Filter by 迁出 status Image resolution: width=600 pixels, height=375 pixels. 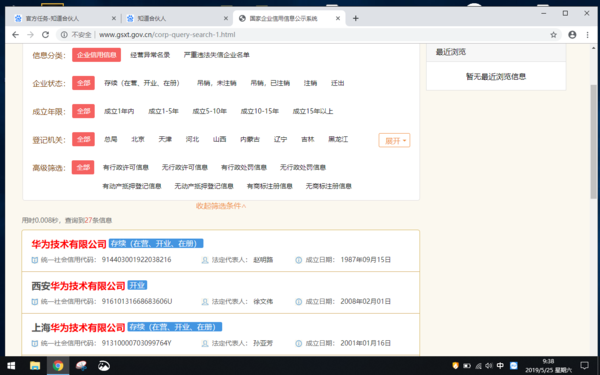click(338, 83)
